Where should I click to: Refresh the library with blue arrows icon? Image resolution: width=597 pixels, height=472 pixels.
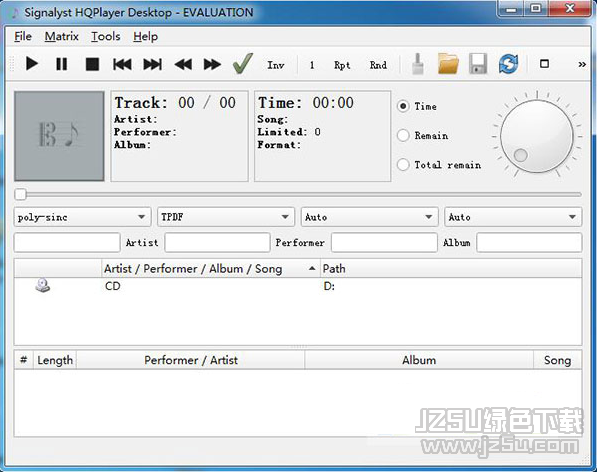[509, 64]
